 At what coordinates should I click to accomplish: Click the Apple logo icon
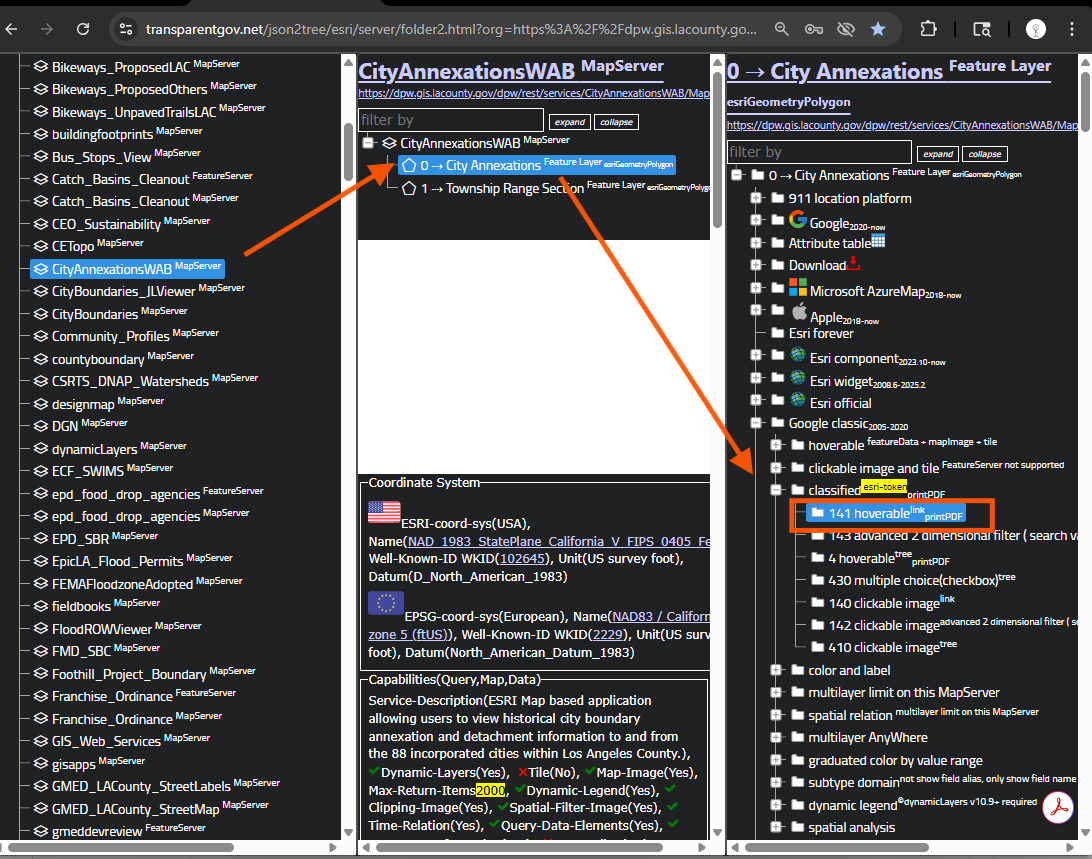tap(798, 312)
